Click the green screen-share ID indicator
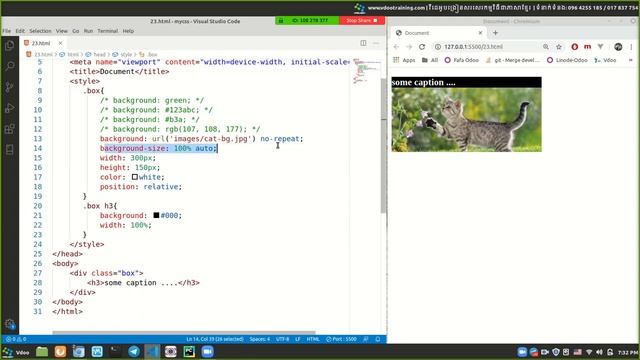 [307, 20]
